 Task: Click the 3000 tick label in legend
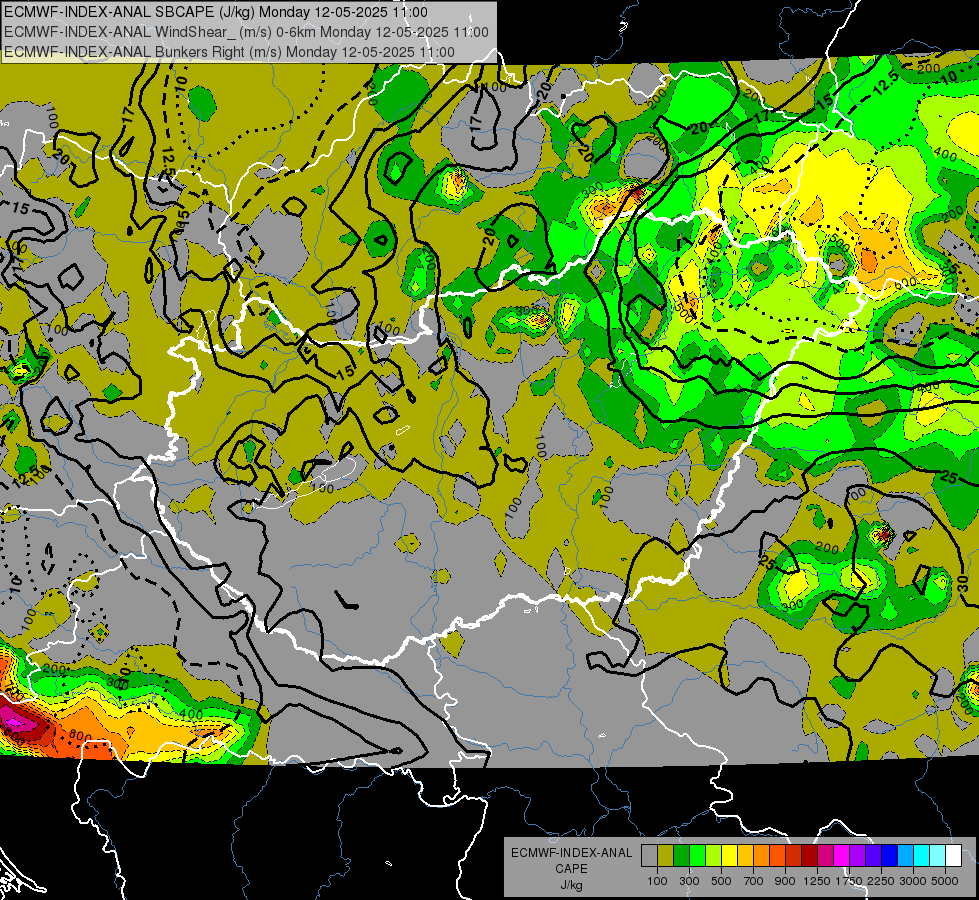coord(913,881)
